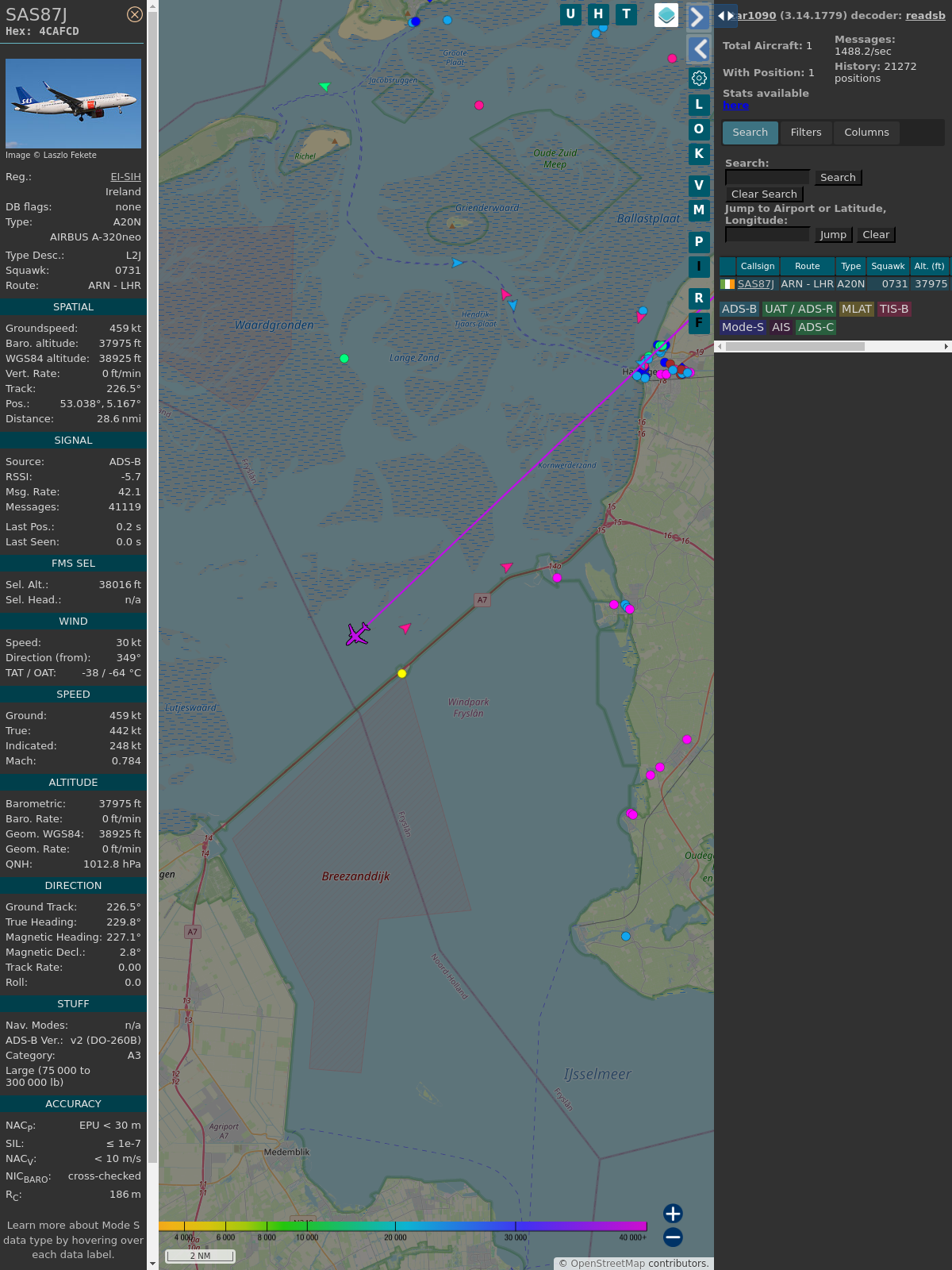Screen dimensions: 952x1270
Task: Open the readsb decoder link
Action: (x=925, y=15)
